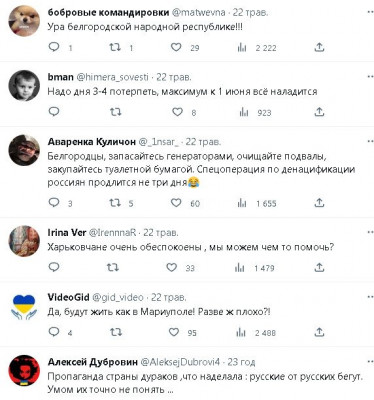The height and width of the screenshot is (400, 374).
Task: Open the bman avatar photo
Action: click(24, 86)
